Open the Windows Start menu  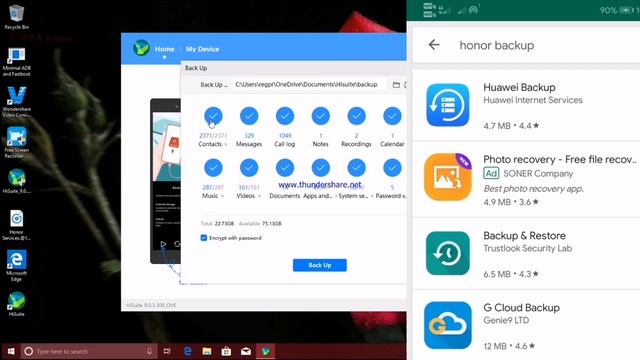tap(11, 351)
